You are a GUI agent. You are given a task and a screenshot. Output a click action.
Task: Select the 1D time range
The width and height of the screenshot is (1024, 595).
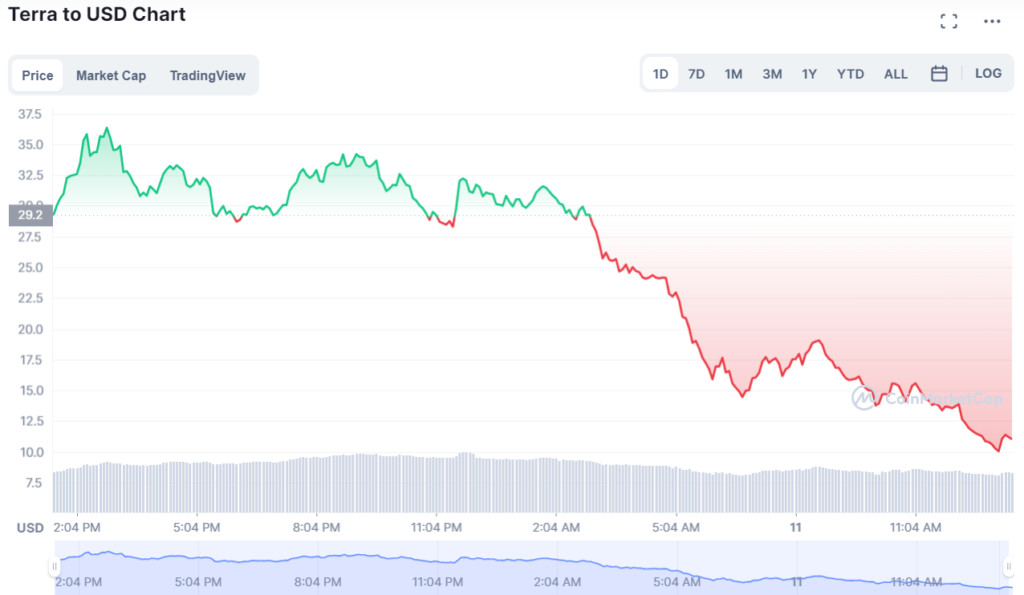coord(661,74)
